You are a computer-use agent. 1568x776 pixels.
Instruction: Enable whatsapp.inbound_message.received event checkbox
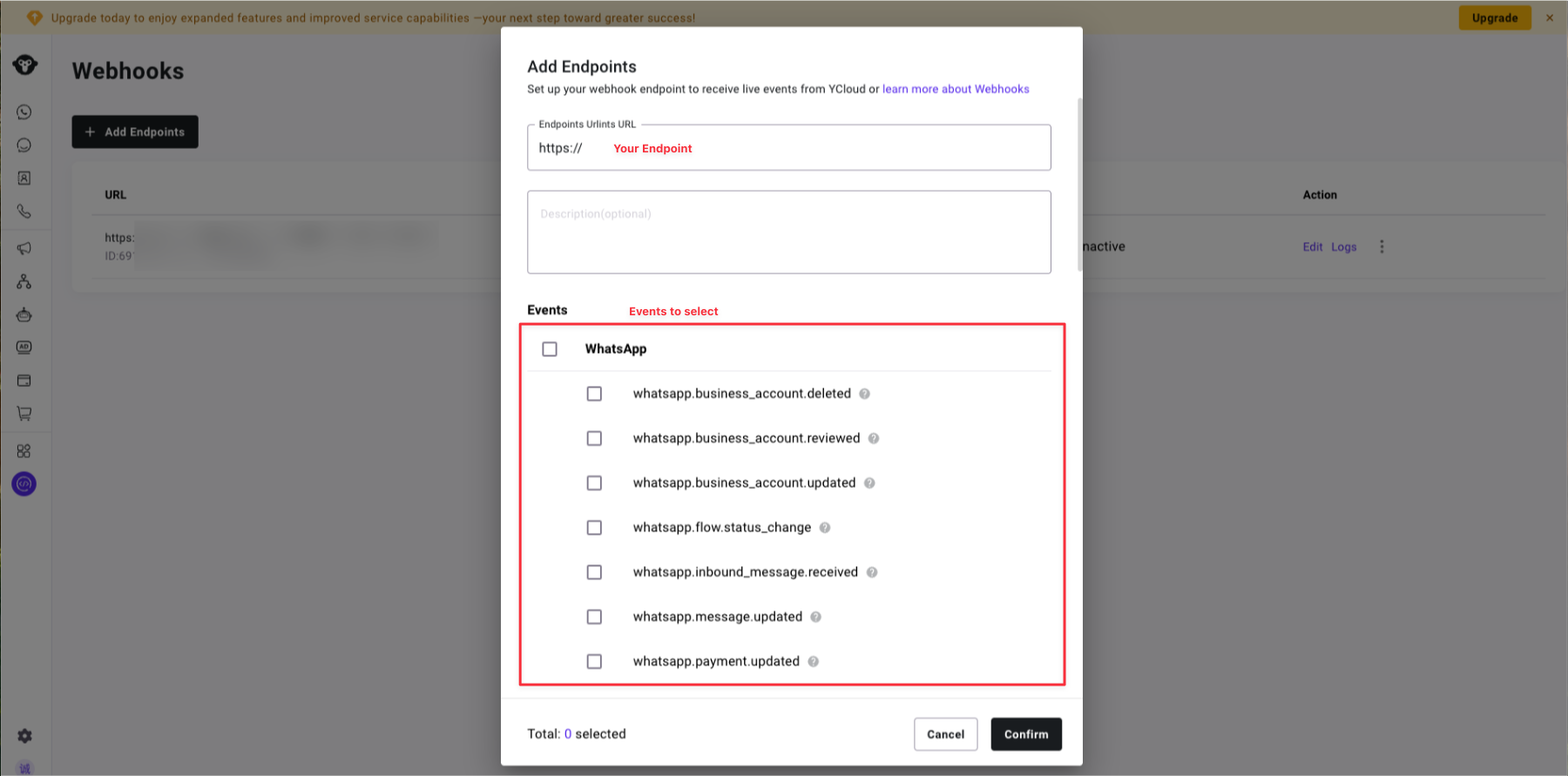pos(594,572)
